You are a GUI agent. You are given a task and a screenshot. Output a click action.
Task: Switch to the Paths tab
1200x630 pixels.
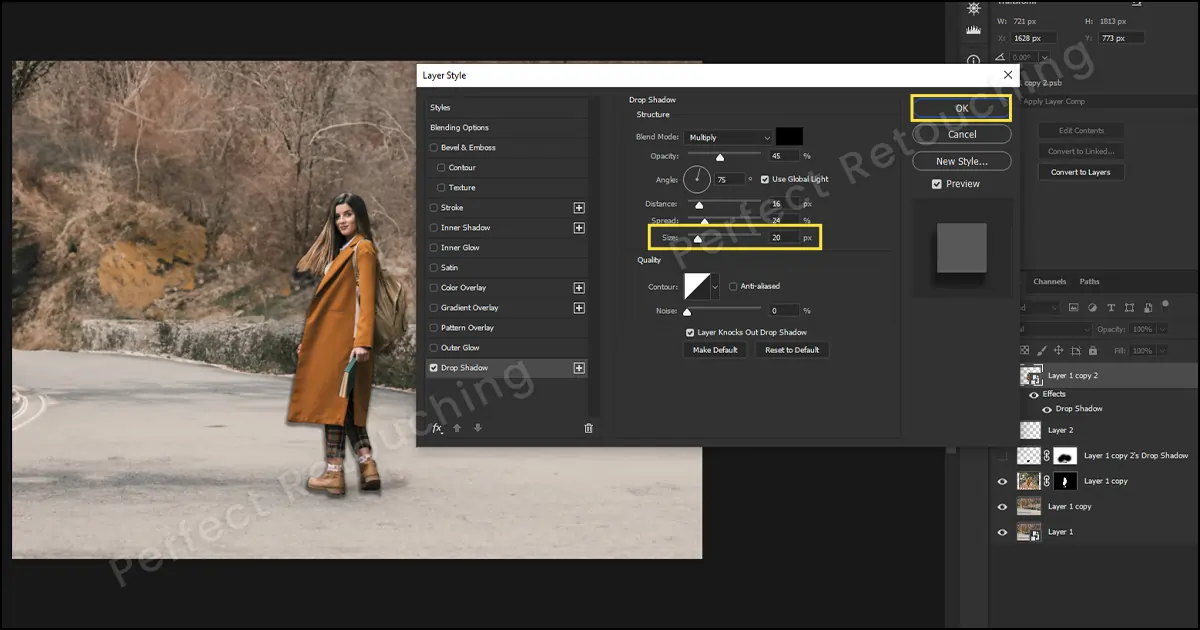click(1089, 281)
